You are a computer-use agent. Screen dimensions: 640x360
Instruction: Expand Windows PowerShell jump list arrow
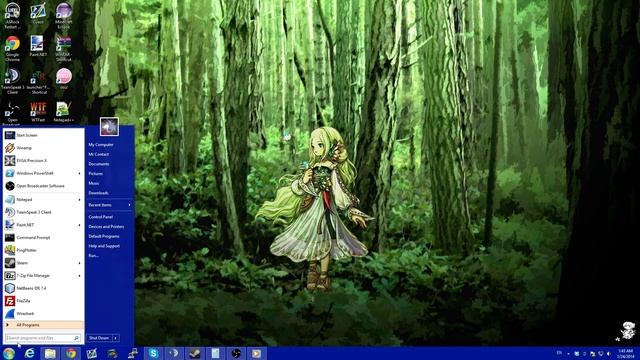pyautogui.click(x=79, y=173)
